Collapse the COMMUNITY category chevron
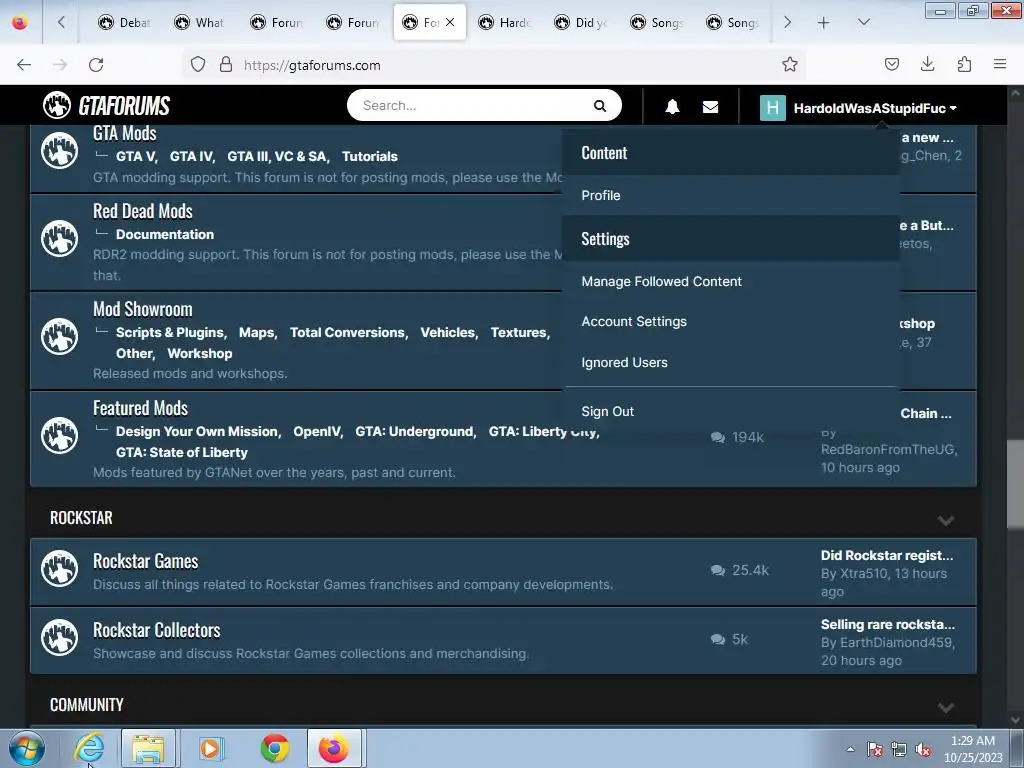The width and height of the screenshot is (1024, 768). [x=946, y=707]
